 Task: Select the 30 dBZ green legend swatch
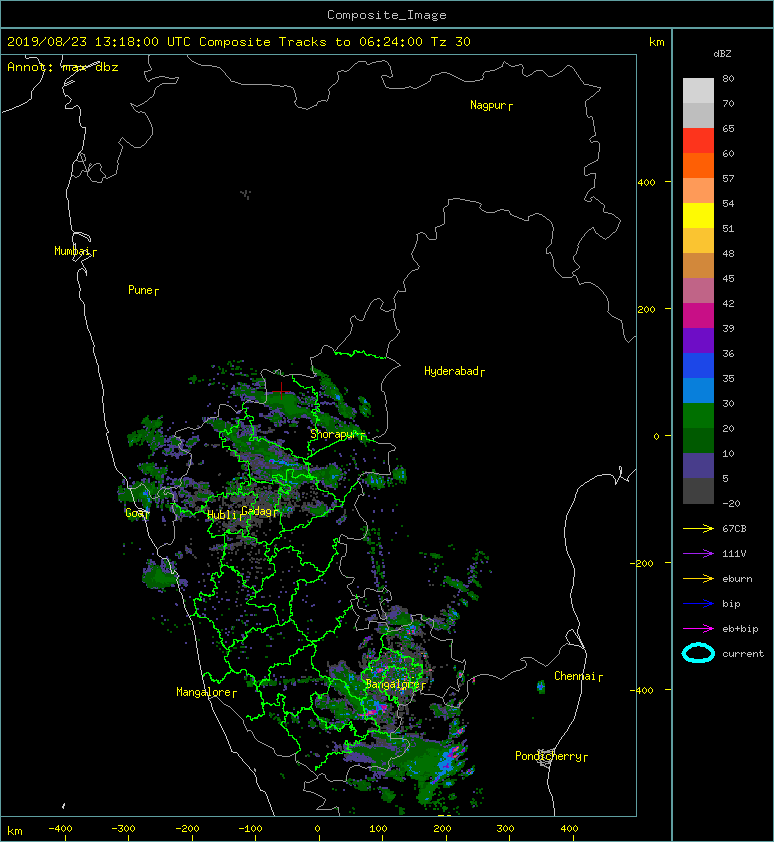(698, 415)
